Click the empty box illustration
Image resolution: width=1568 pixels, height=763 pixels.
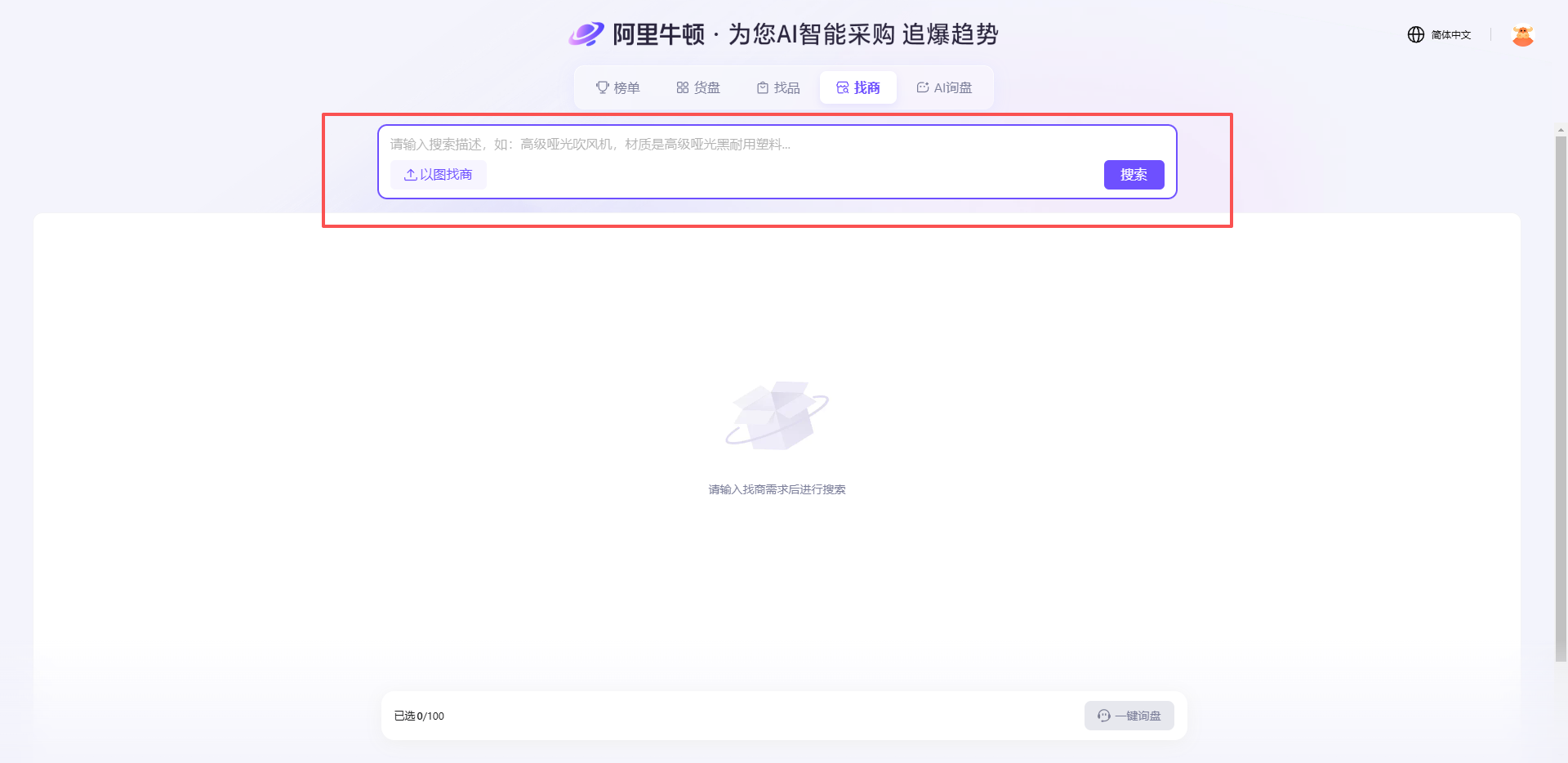[x=777, y=415]
